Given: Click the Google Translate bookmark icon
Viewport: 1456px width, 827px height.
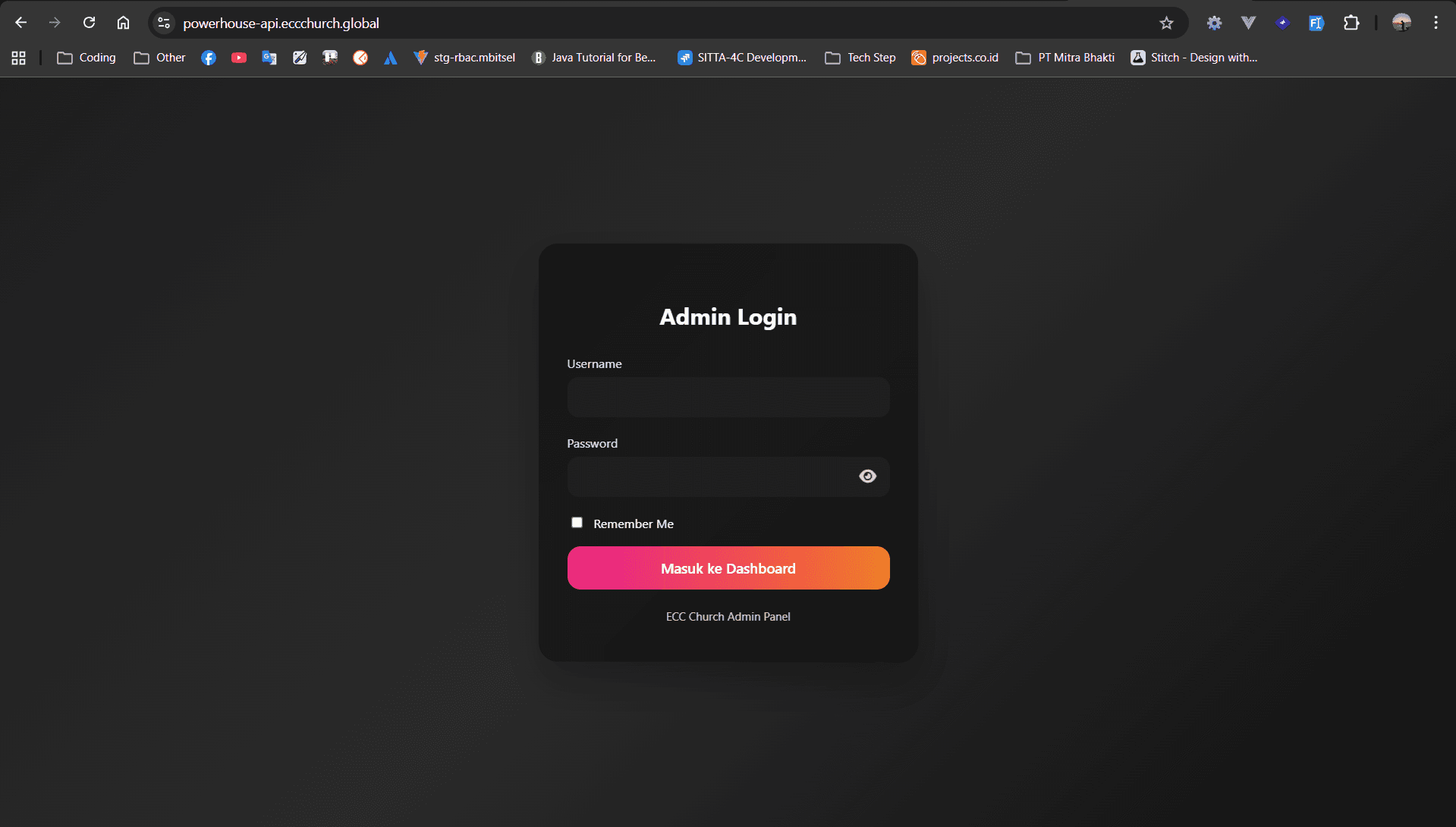Looking at the screenshot, I should point(269,57).
